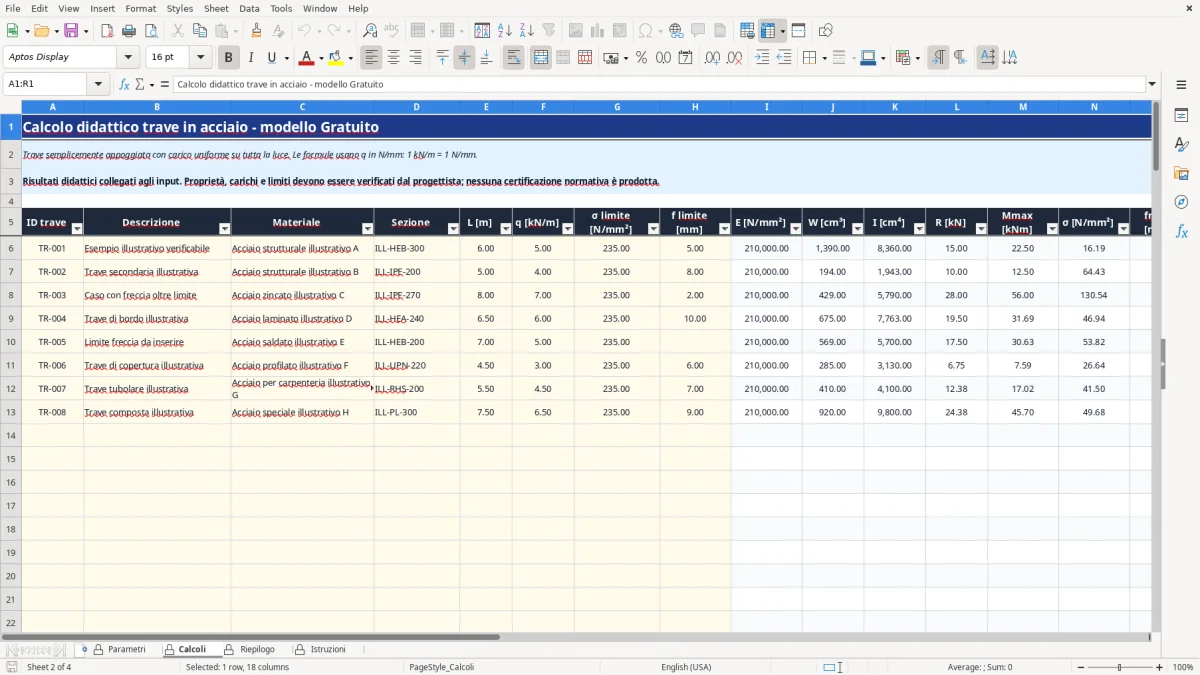Toggle left alignment button
Screen dimensions: 1200x675
click(x=372, y=58)
